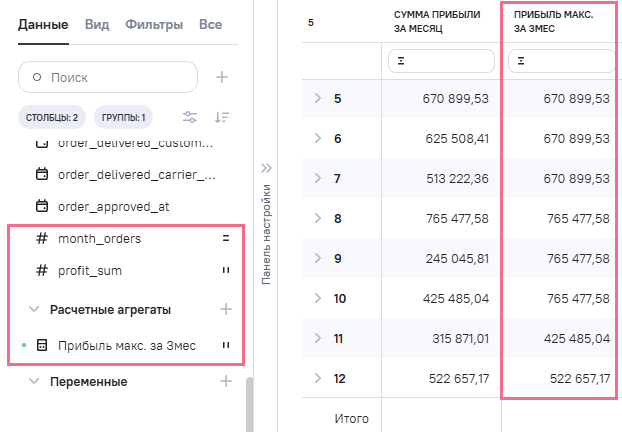The height and width of the screenshot is (432, 622).
Task: Click the sort order icon
Action: 222,117
